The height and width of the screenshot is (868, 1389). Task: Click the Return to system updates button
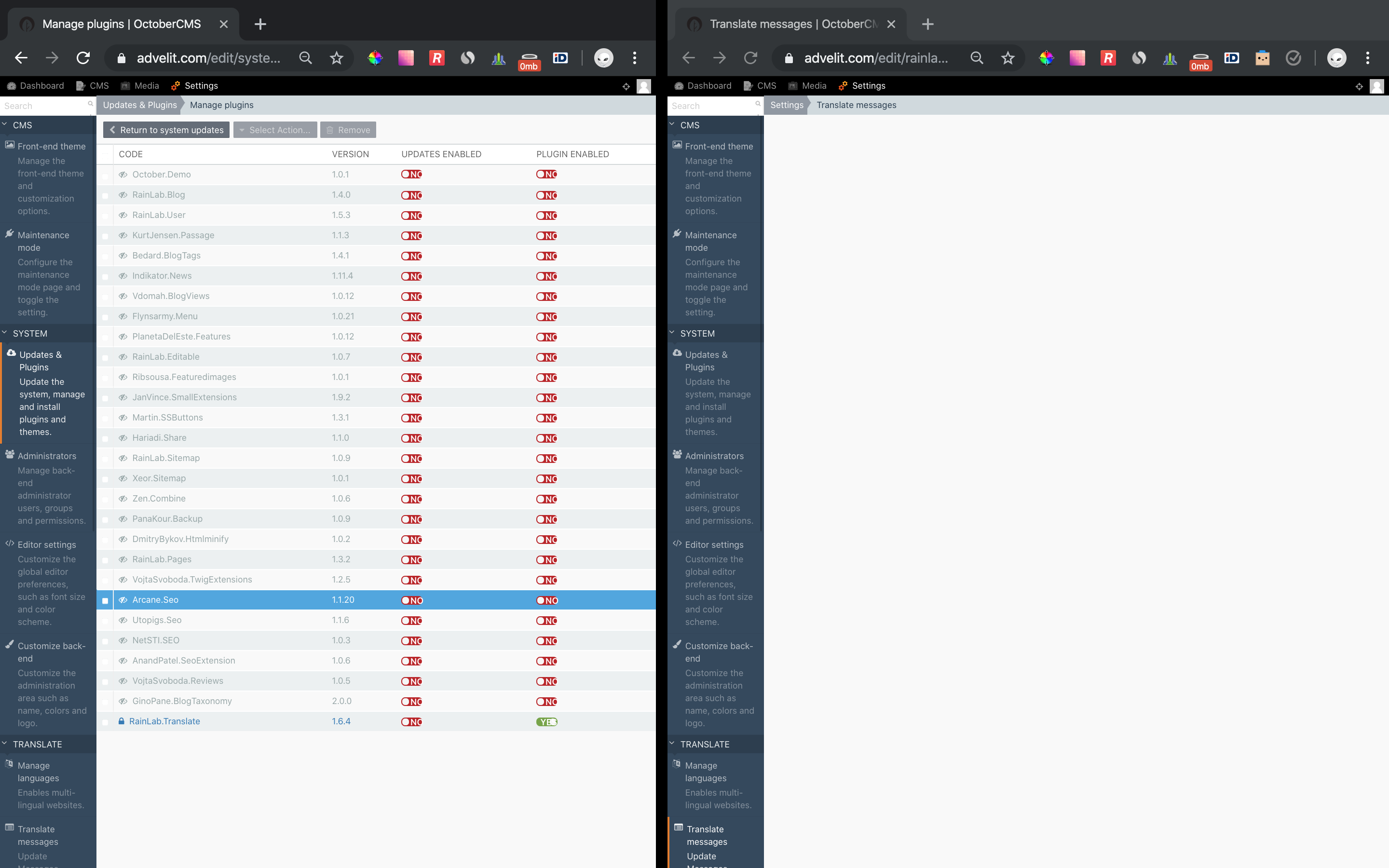[166, 130]
